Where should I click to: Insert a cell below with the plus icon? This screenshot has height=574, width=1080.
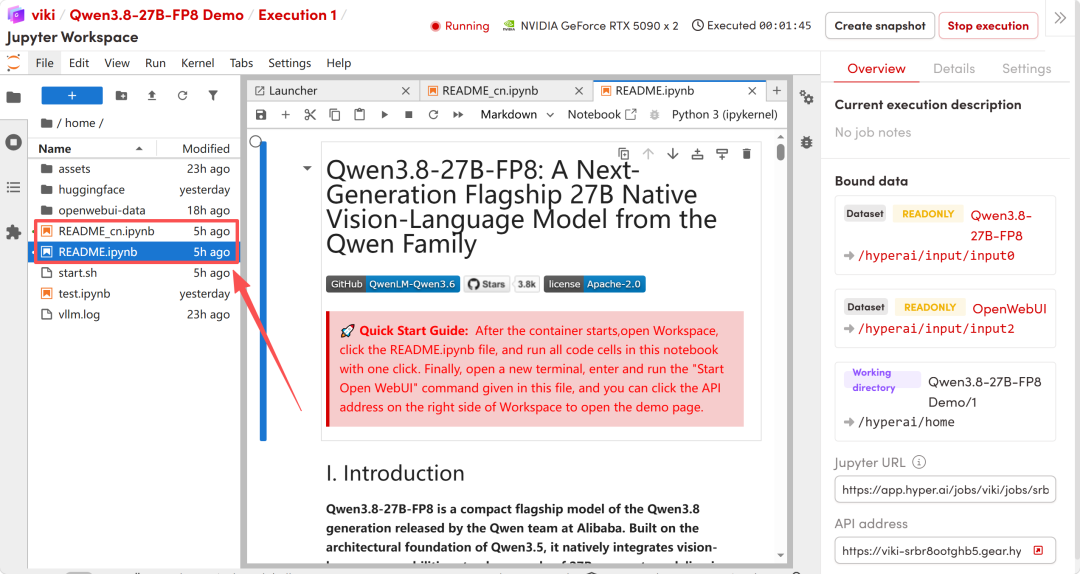click(285, 114)
